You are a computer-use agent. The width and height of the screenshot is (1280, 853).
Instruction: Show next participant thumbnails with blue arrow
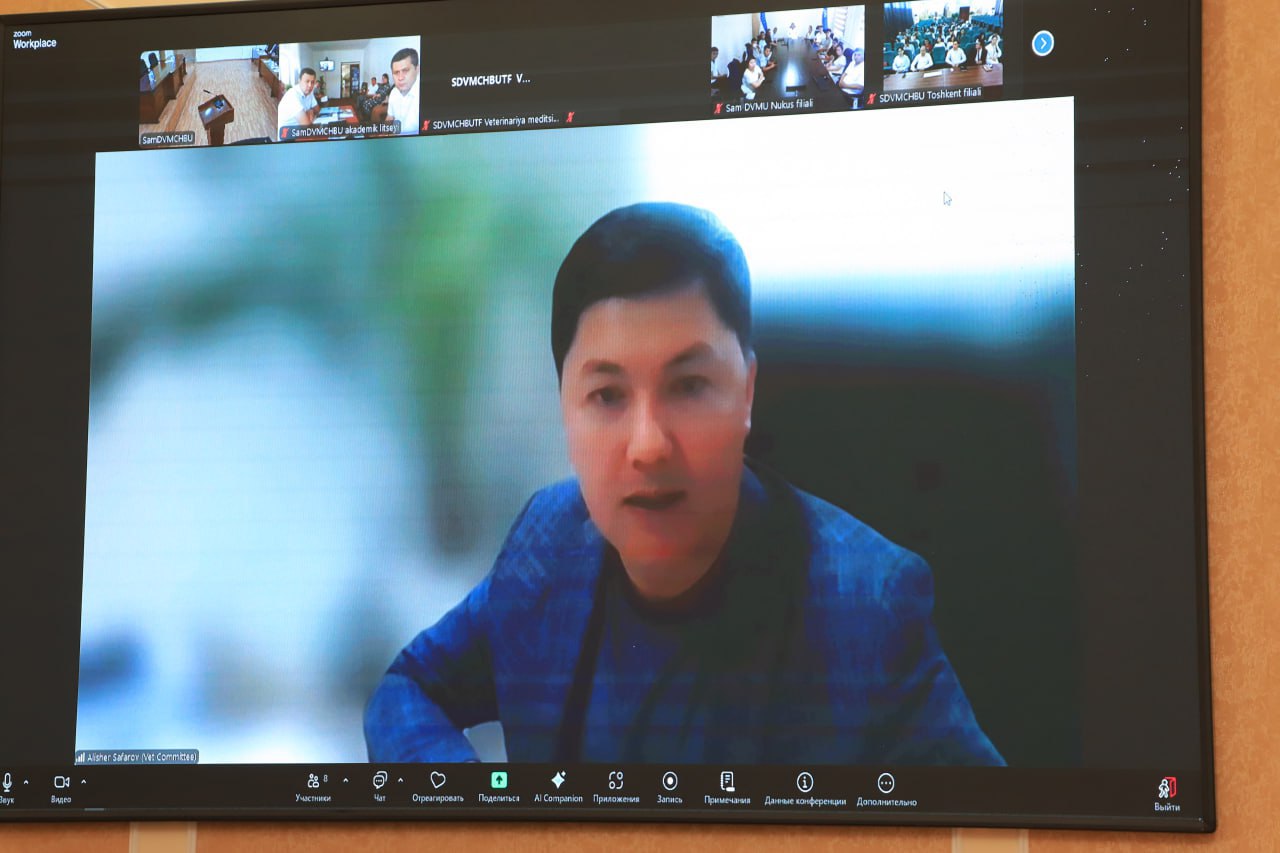pos(1042,43)
